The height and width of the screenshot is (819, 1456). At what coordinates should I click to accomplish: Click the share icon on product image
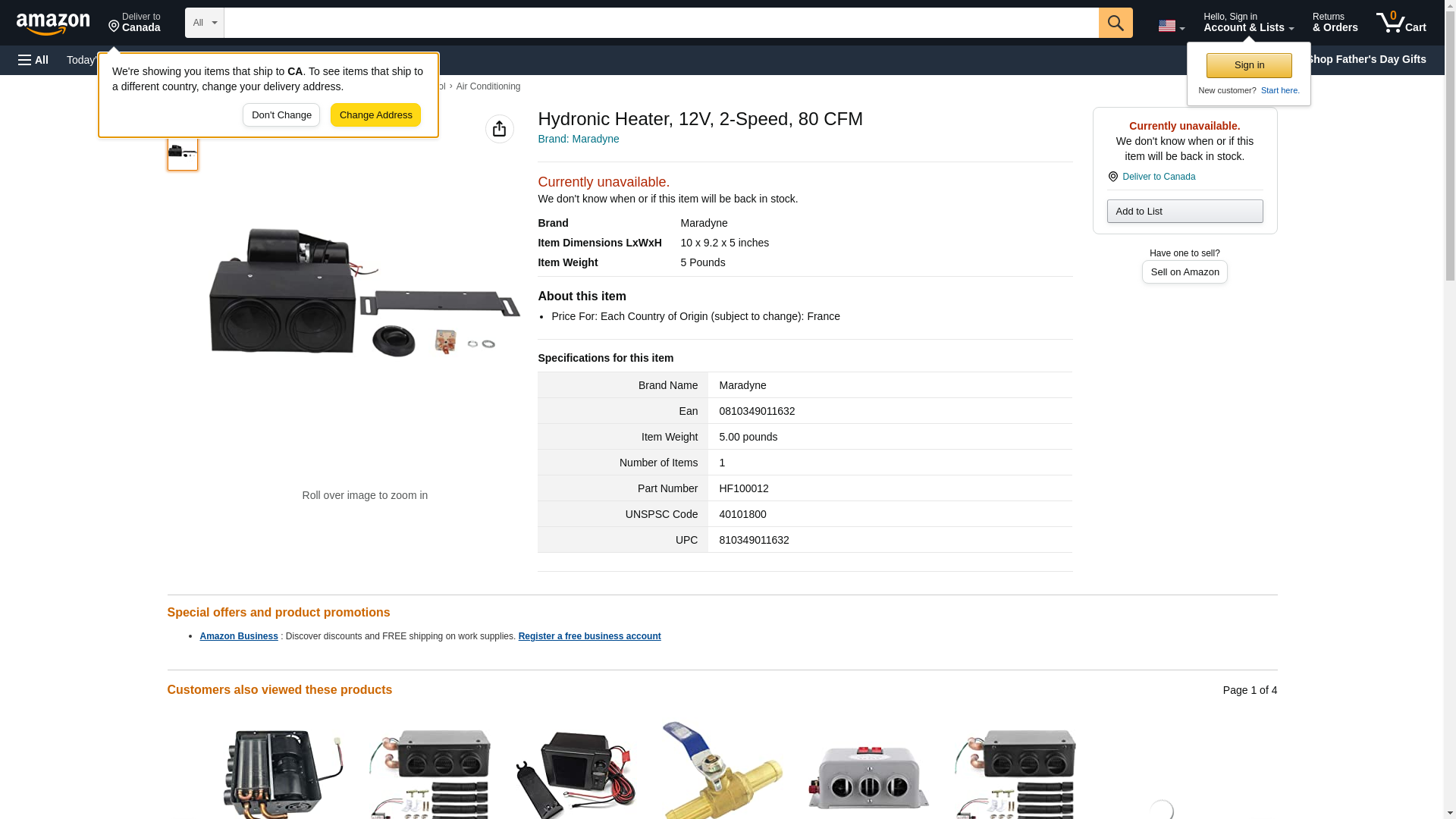[x=499, y=129]
